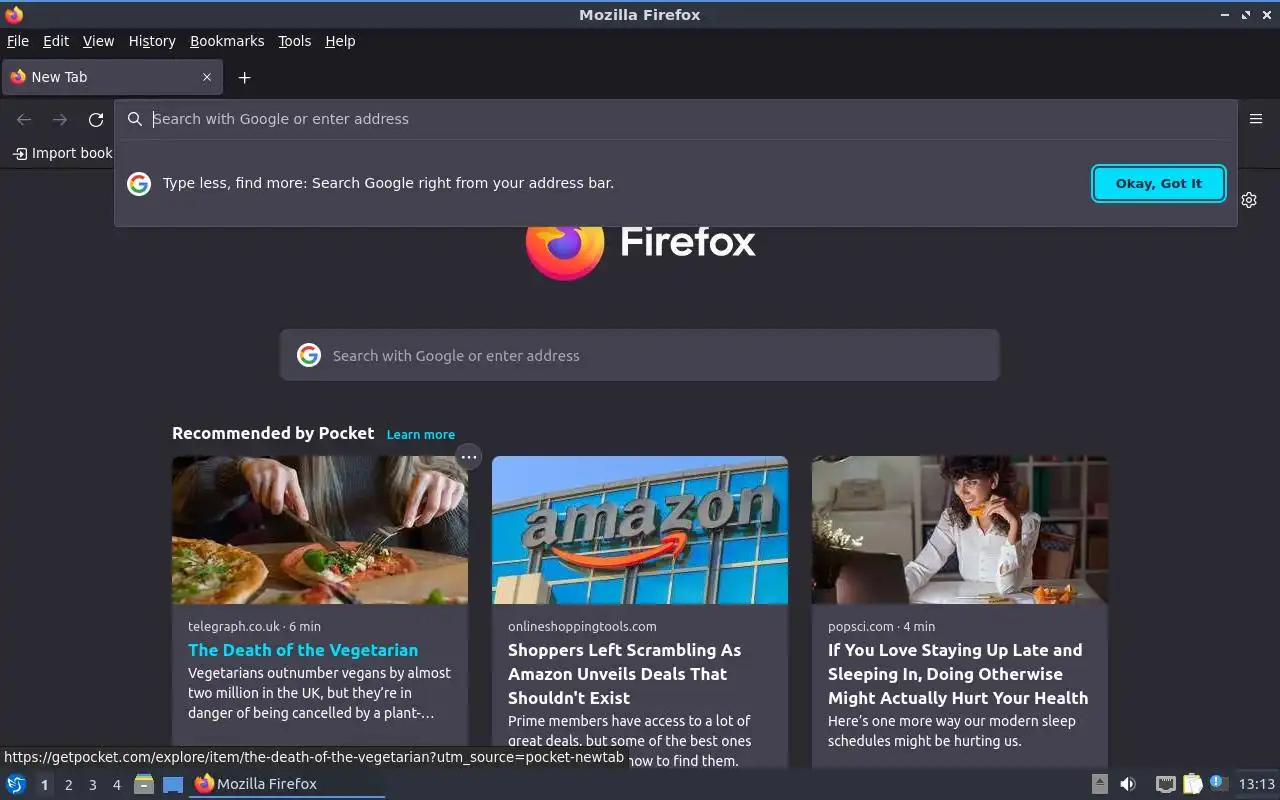
Task: Click the Firefox icon in title bar
Action: coord(13,14)
